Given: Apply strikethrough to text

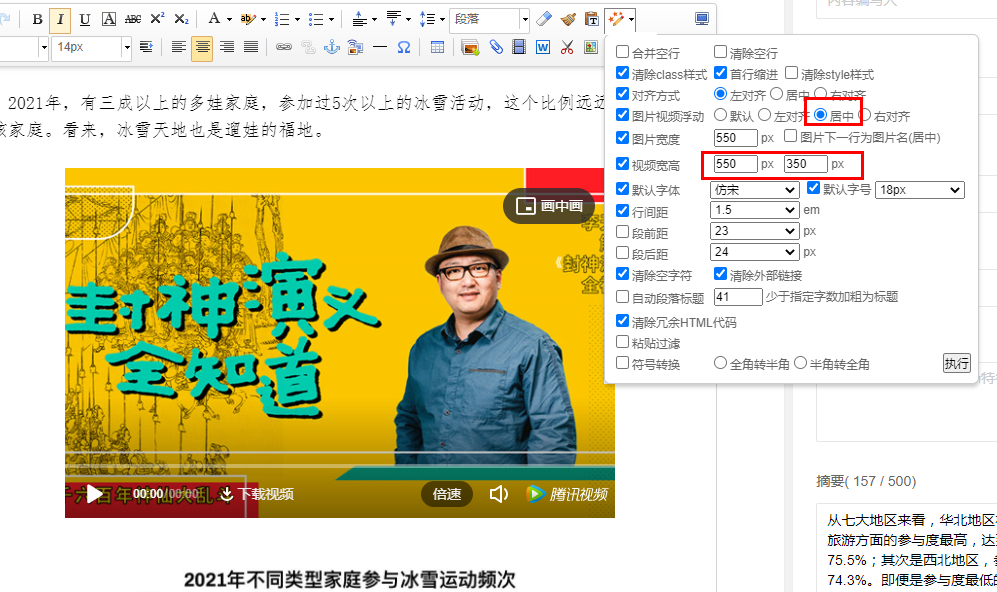Looking at the screenshot, I should click(133, 19).
